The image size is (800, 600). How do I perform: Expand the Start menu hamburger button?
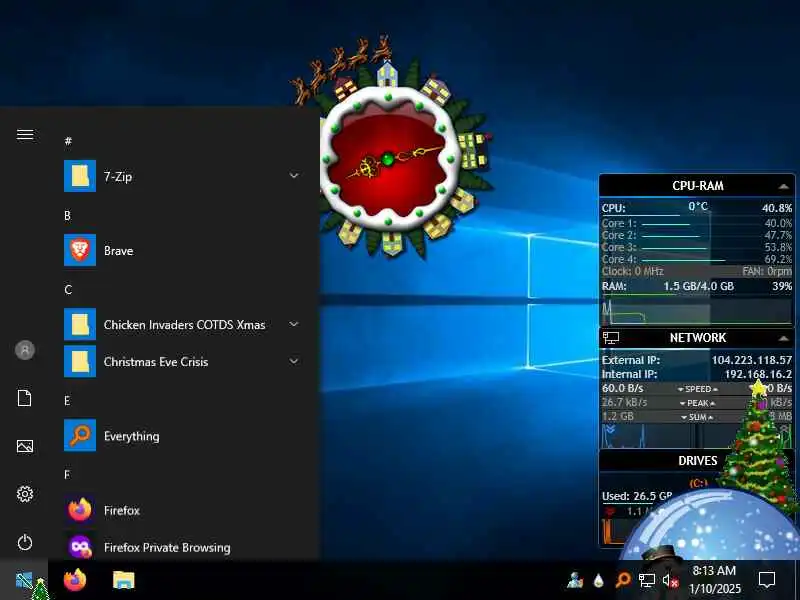(x=24, y=134)
